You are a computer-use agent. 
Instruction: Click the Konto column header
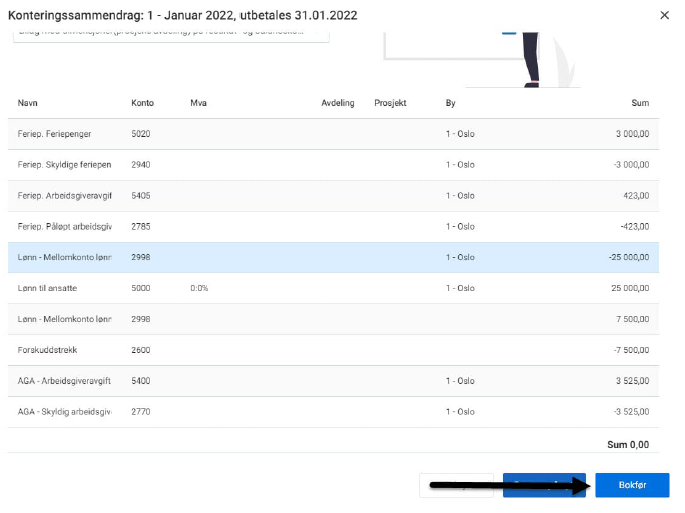tap(142, 103)
